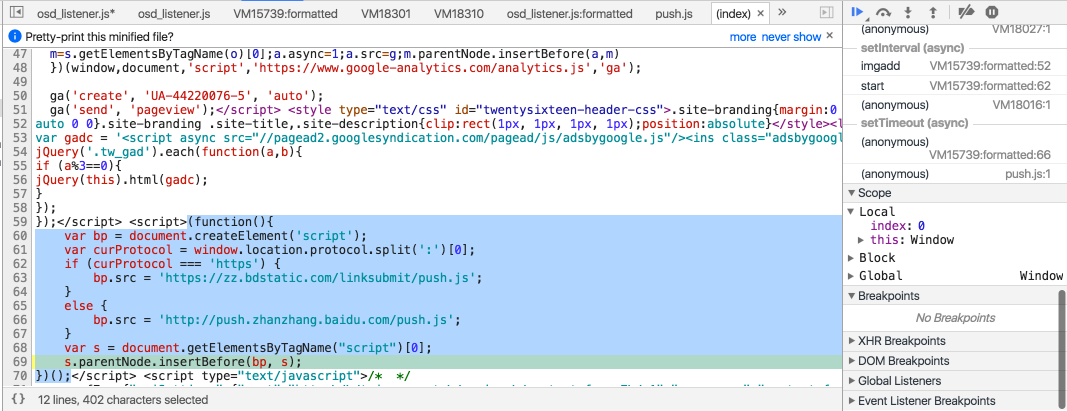
Task: Step over next function call
Action: tap(883, 12)
